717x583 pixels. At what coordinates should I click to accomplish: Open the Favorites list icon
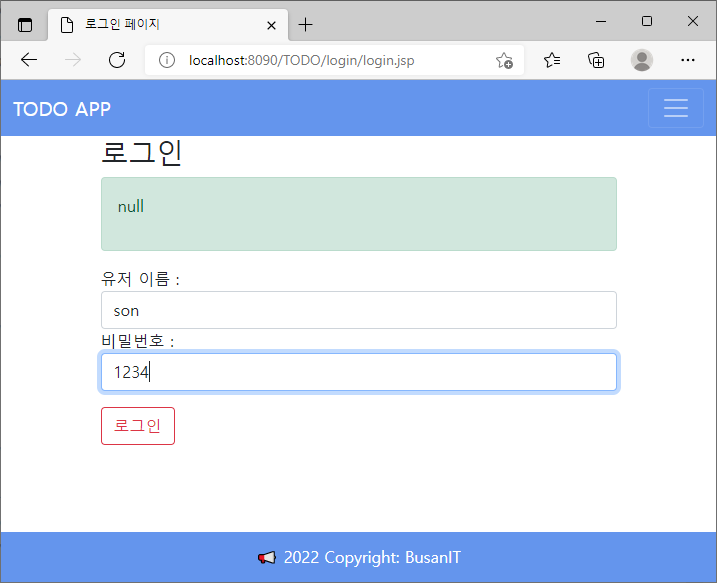(552, 60)
